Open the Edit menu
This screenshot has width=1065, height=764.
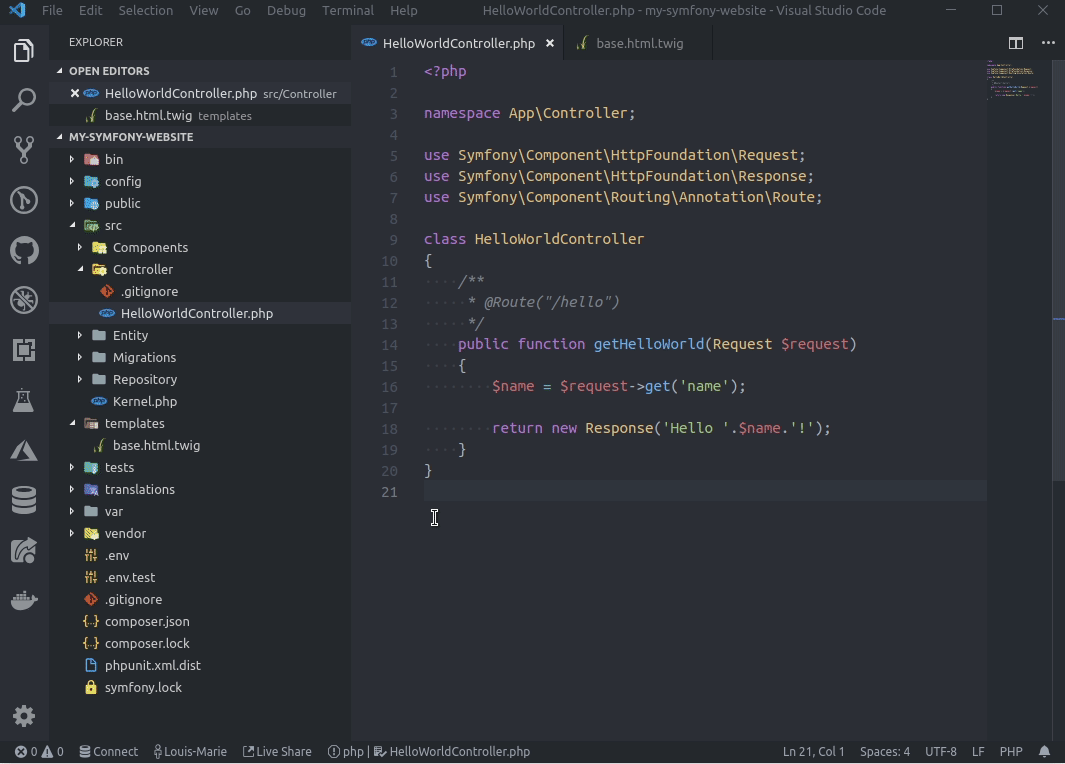coord(90,11)
